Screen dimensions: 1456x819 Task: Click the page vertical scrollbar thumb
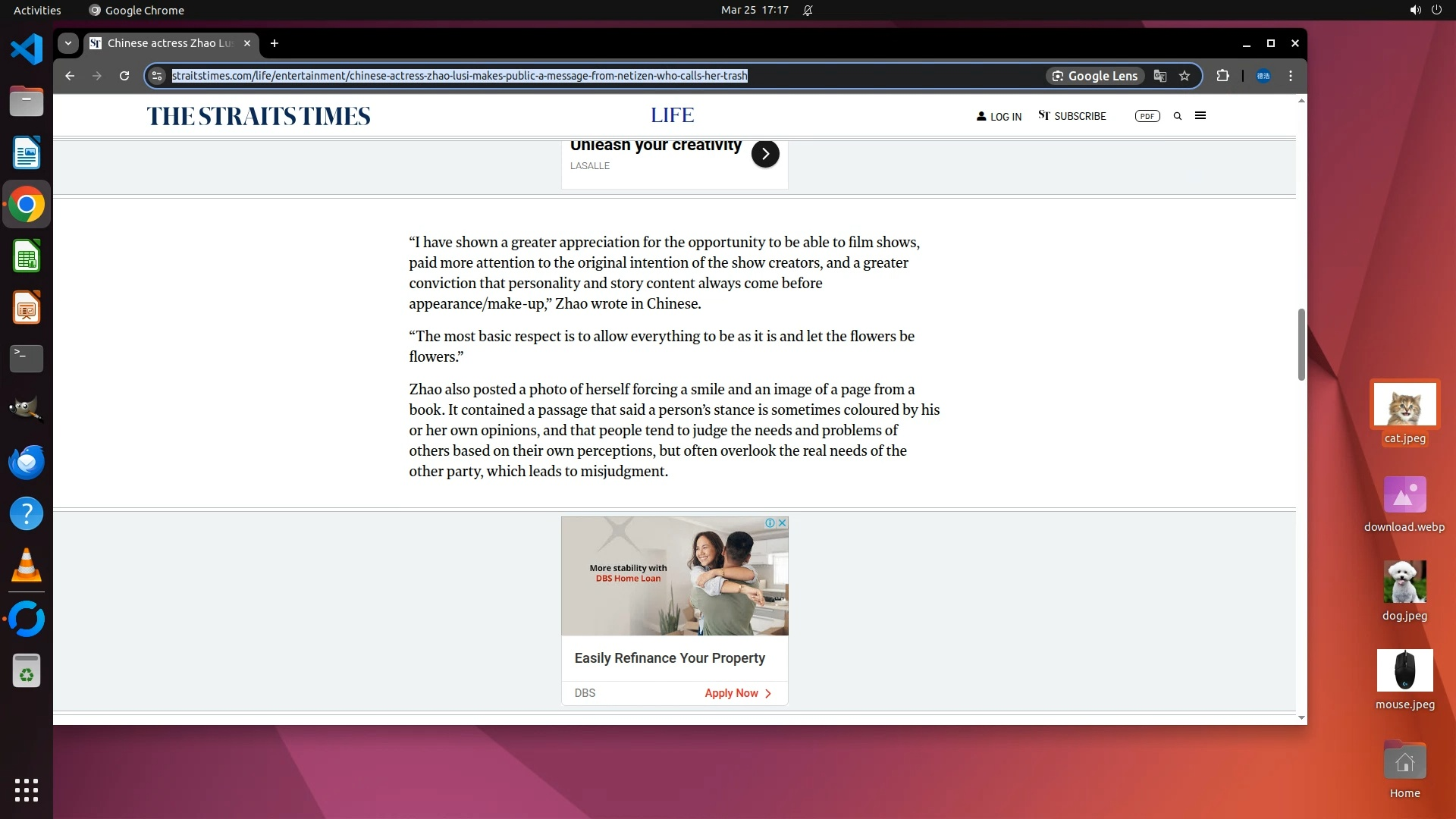click(1301, 344)
